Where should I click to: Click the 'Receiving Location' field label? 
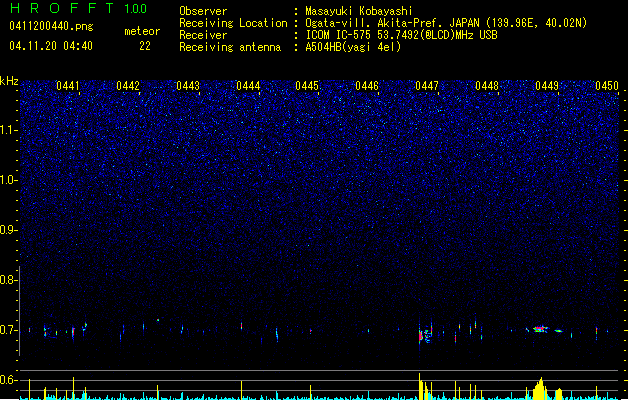[x=233, y=23]
